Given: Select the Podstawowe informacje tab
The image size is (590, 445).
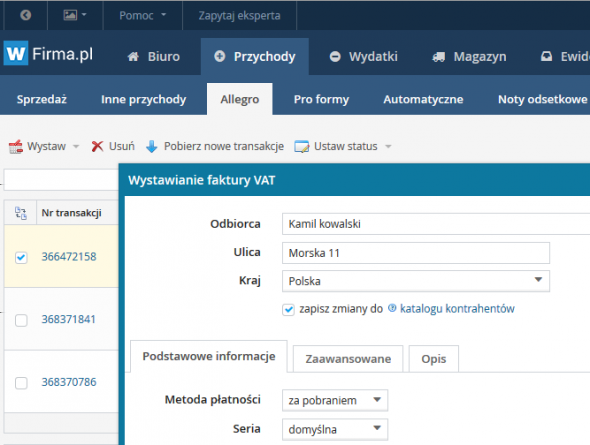Looking at the screenshot, I should click(x=209, y=356).
